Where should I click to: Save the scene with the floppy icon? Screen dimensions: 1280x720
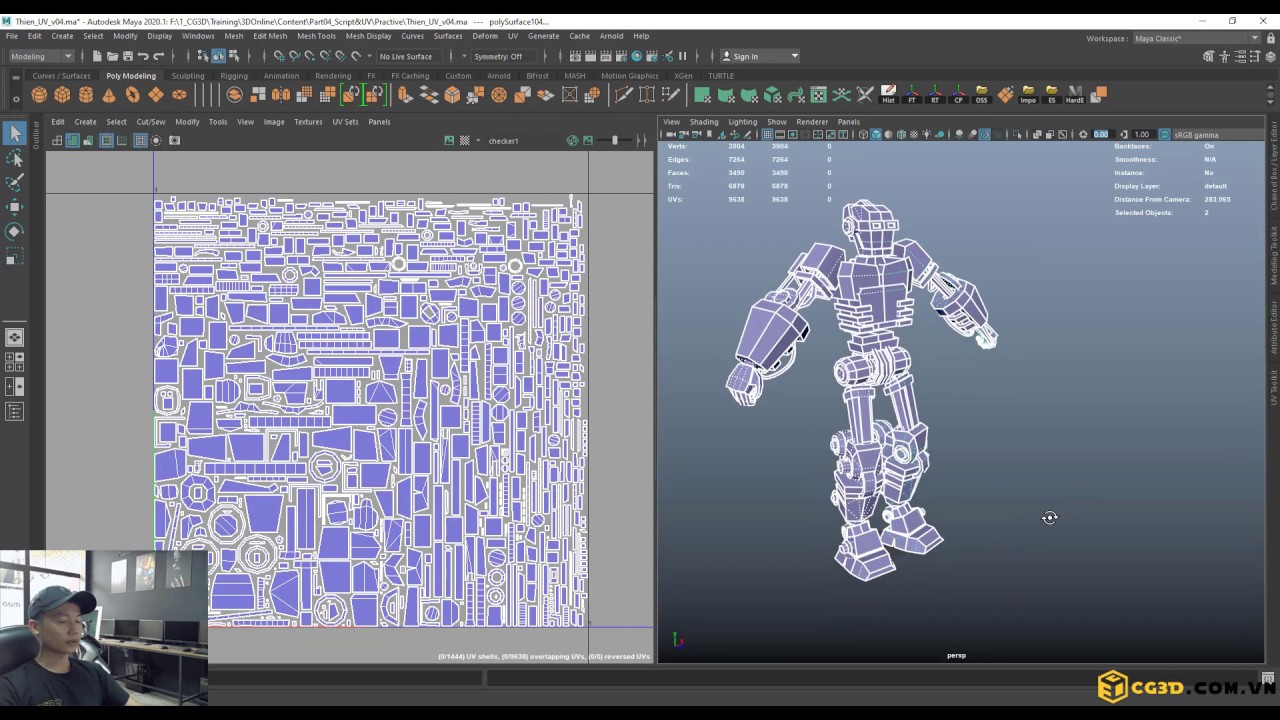pos(127,56)
